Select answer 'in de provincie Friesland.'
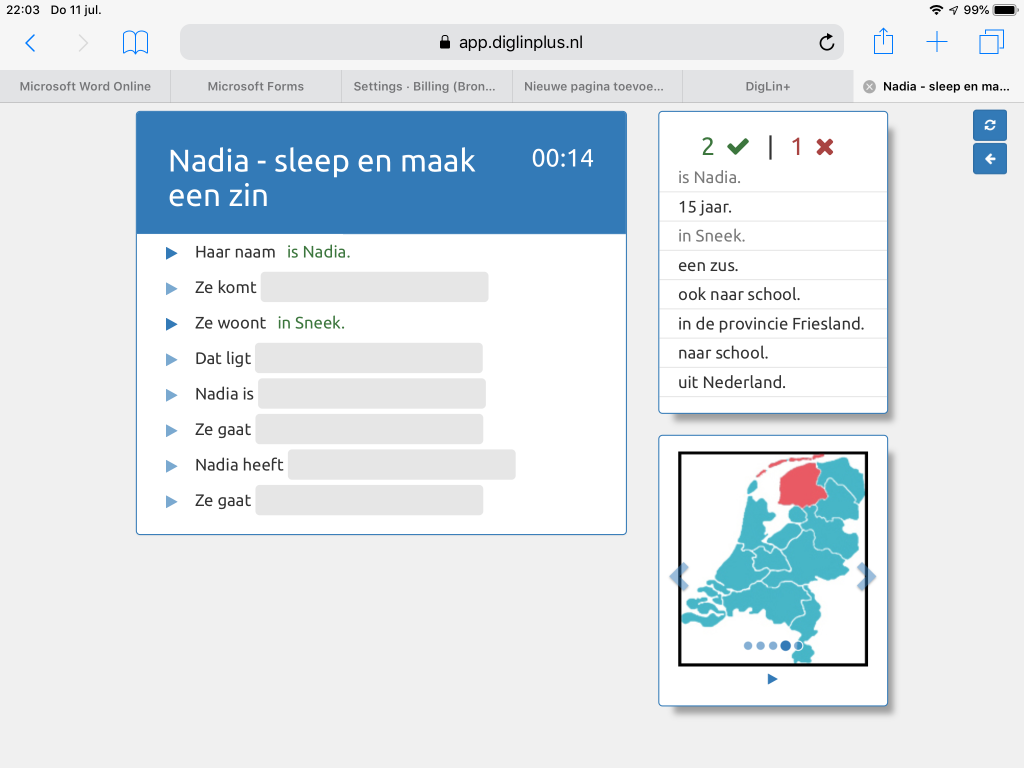This screenshot has width=1024, height=768. (772, 323)
